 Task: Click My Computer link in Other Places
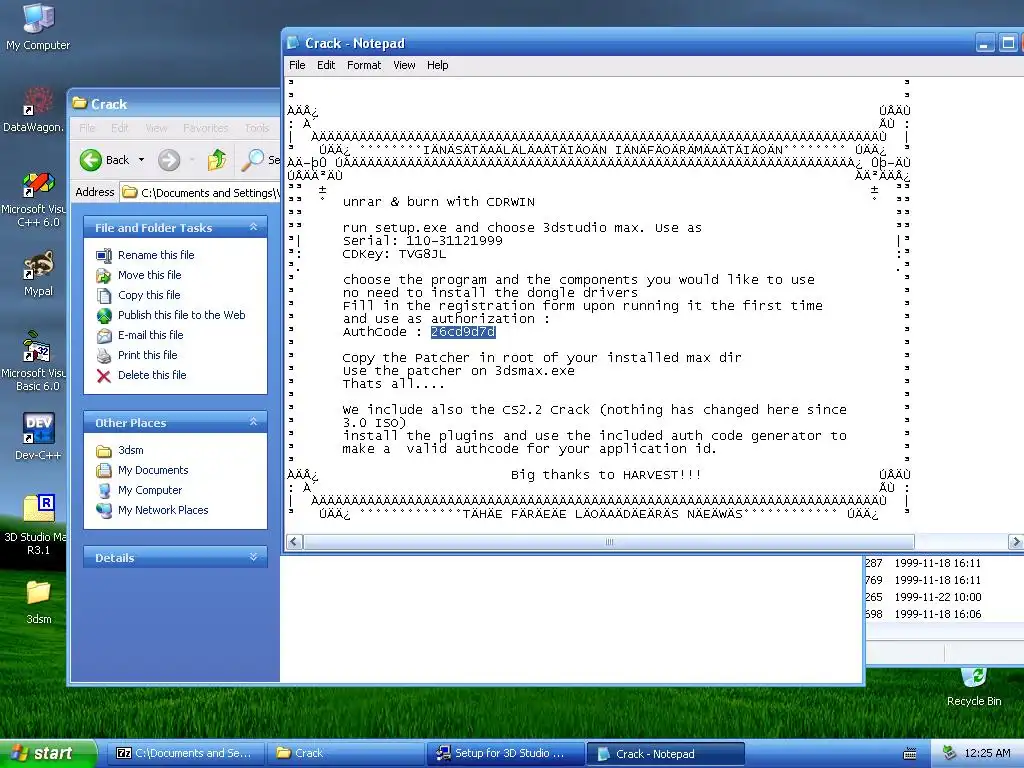(150, 490)
